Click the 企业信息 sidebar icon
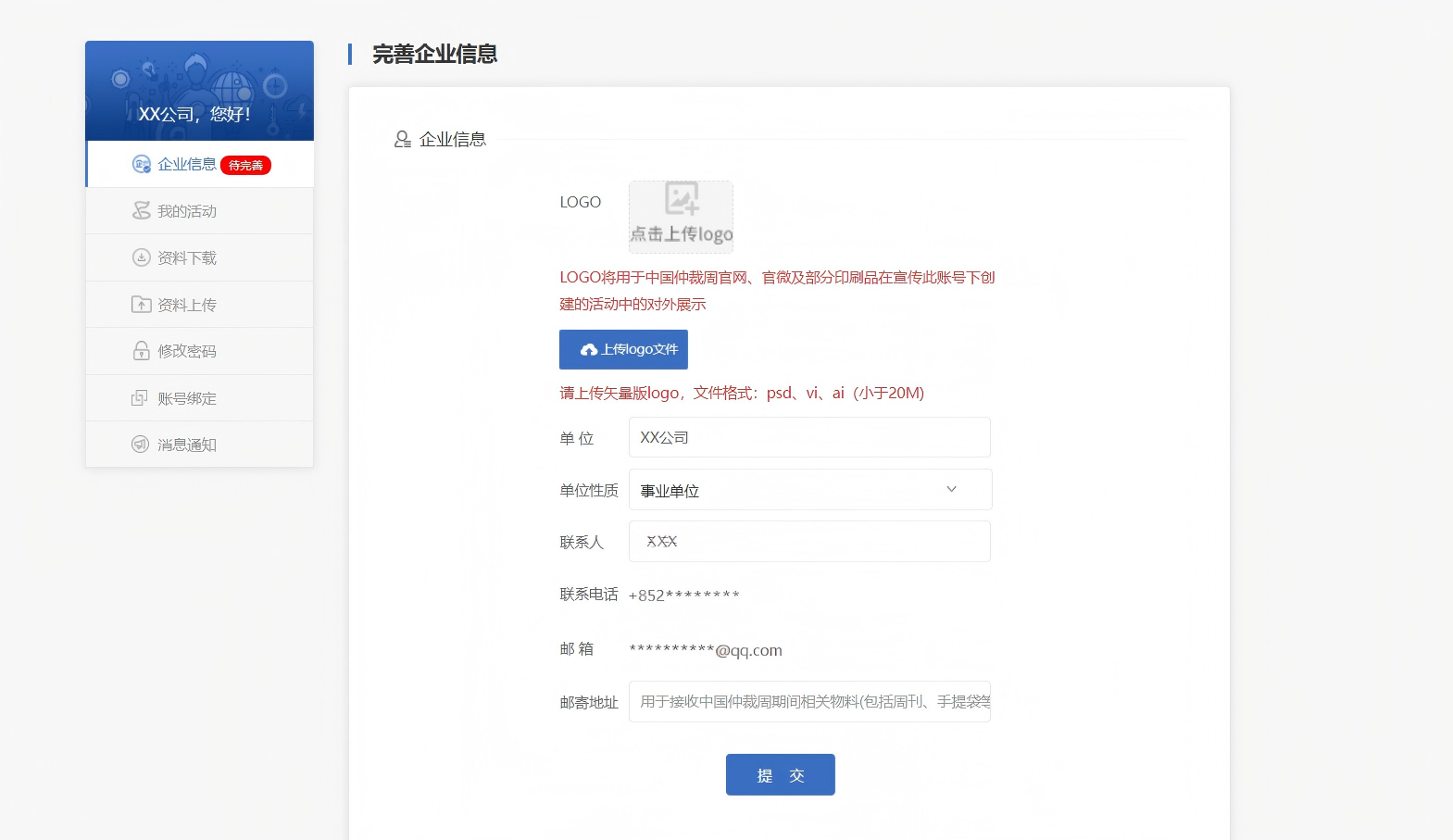Image resolution: width=1453 pixels, height=840 pixels. click(141, 164)
